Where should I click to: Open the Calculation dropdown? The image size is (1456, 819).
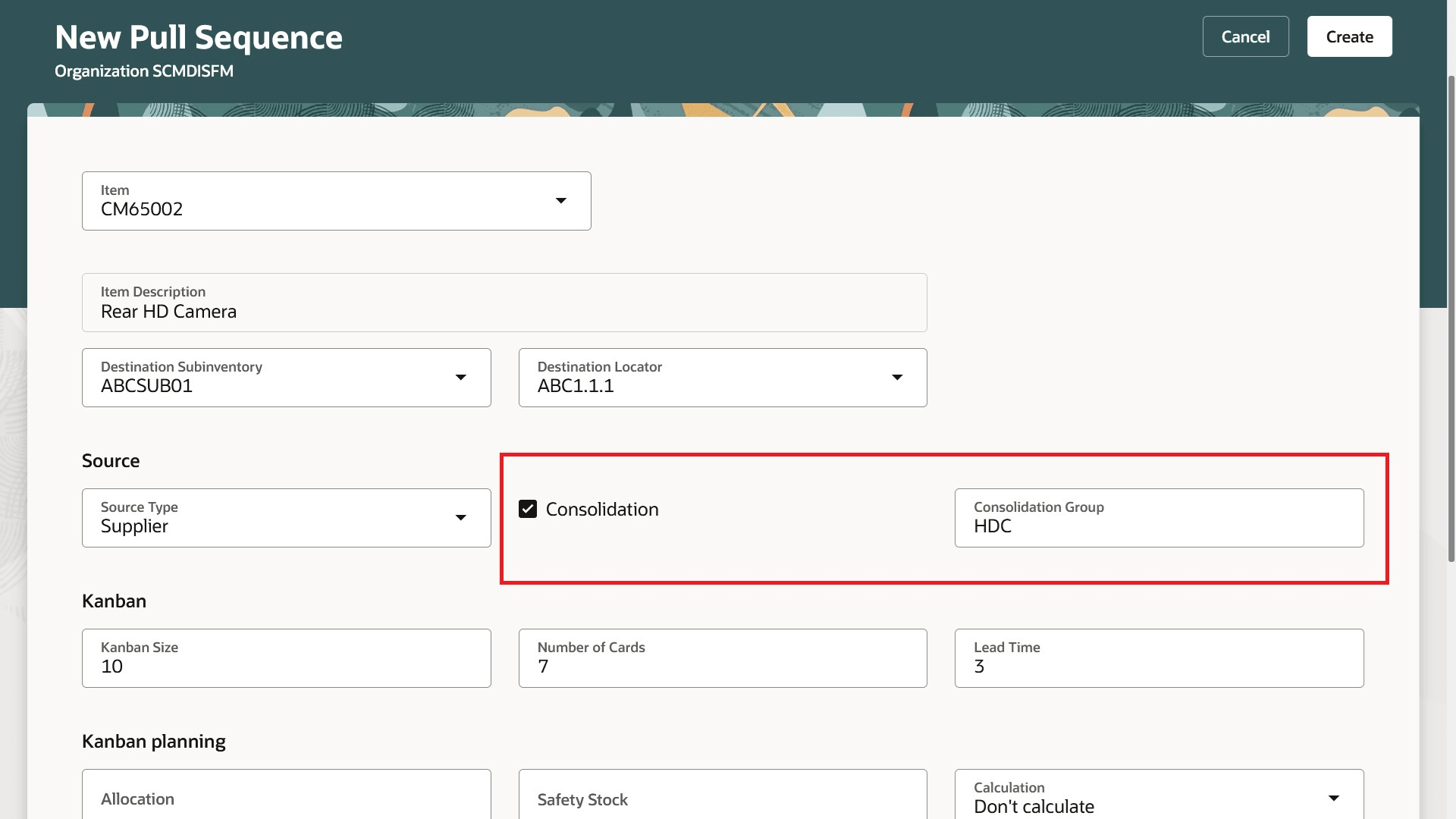click(x=1334, y=798)
